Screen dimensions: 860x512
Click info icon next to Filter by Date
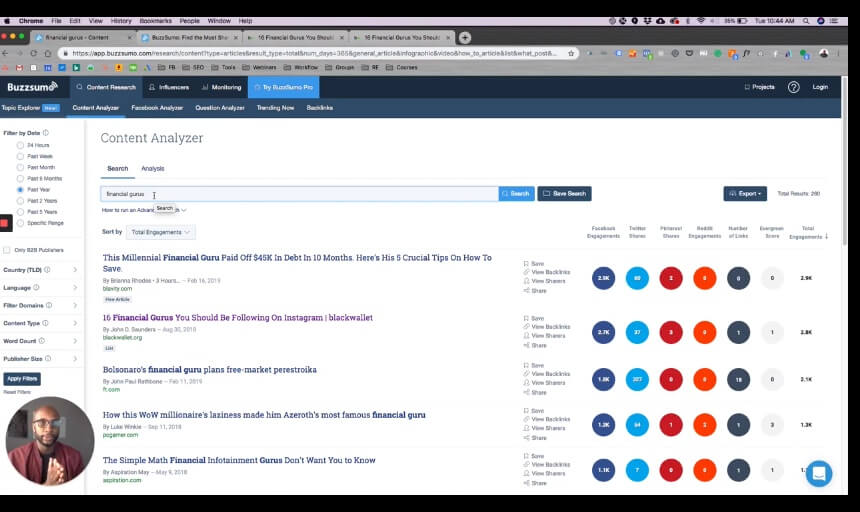click(x=46, y=133)
